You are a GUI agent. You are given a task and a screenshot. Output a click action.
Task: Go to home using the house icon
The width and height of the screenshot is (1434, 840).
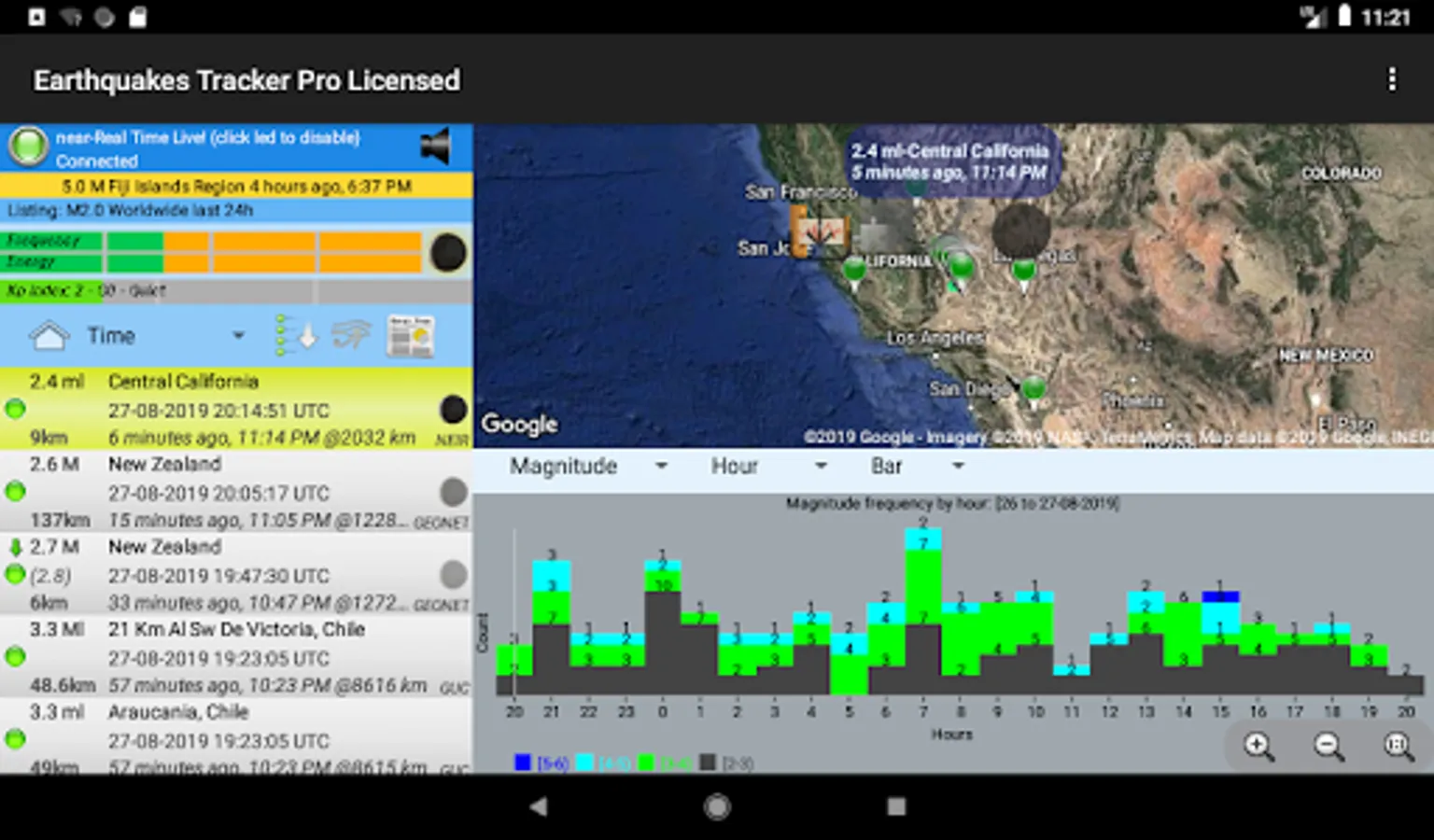(x=49, y=335)
